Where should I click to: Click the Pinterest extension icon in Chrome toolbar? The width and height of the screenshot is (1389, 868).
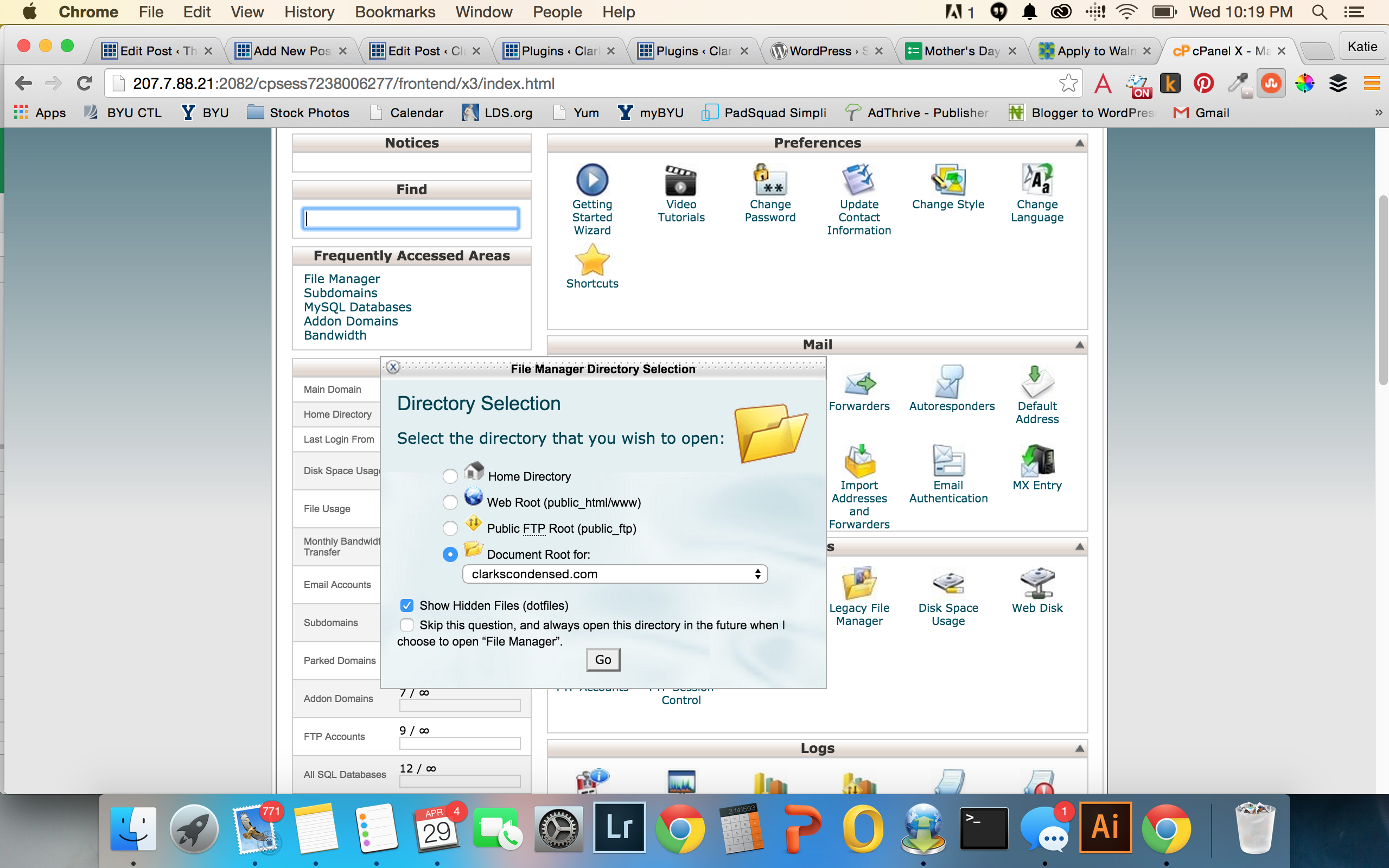(1203, 84)
